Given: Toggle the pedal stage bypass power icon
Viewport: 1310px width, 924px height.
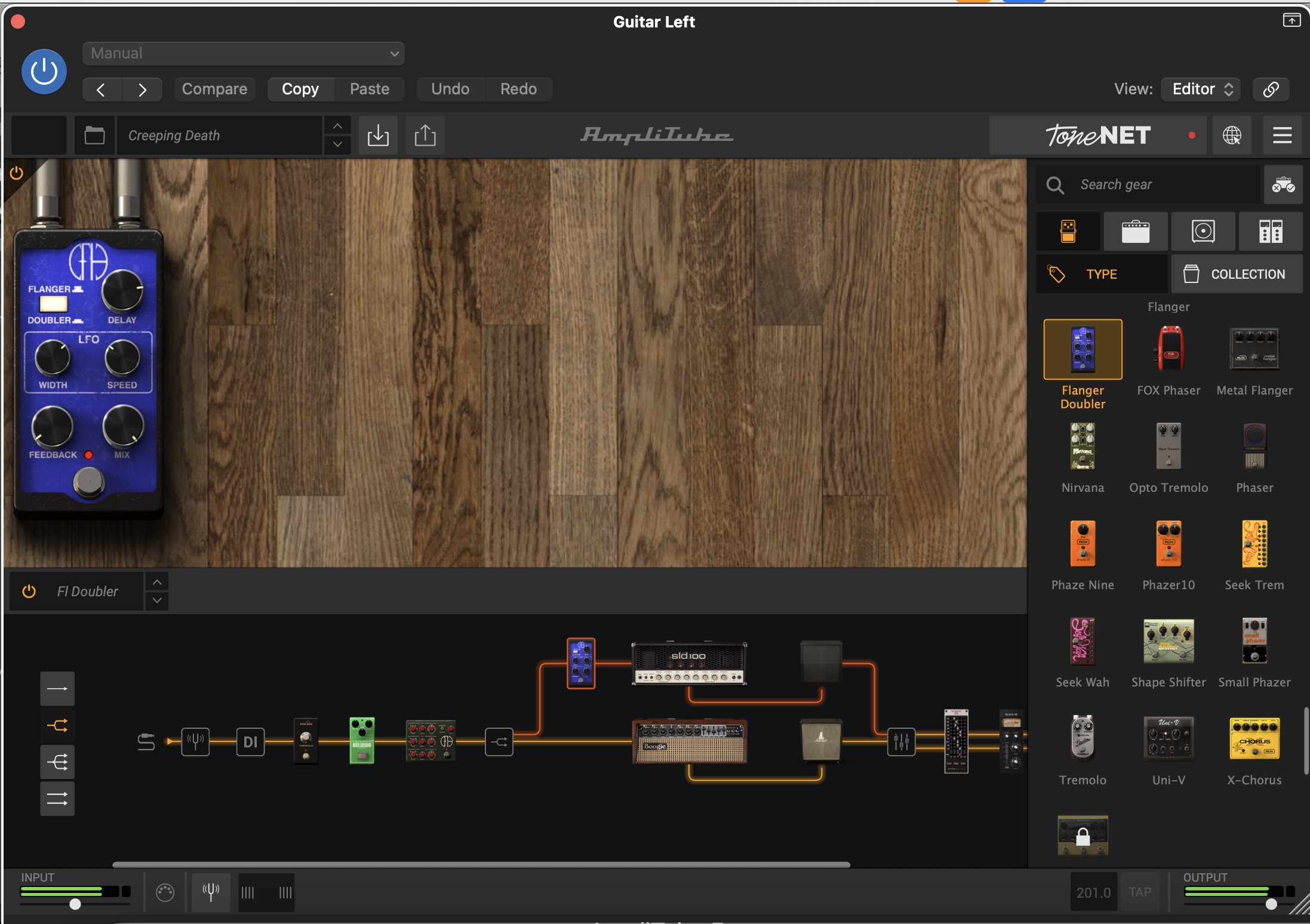Looking at the screenshot, I should pyautogui.click(x=17, y=174).
